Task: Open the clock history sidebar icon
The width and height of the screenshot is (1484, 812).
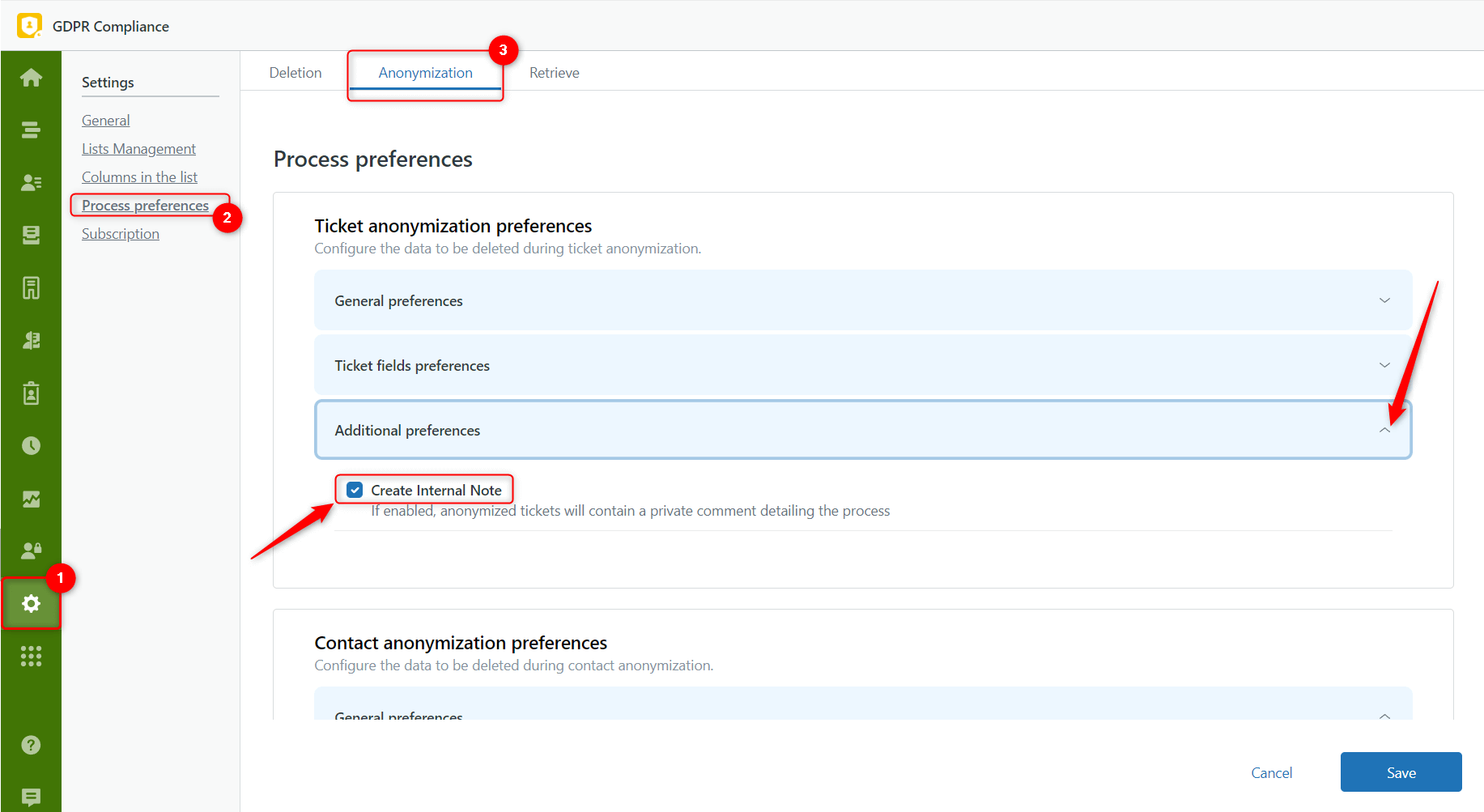Action: coord(31,445)
